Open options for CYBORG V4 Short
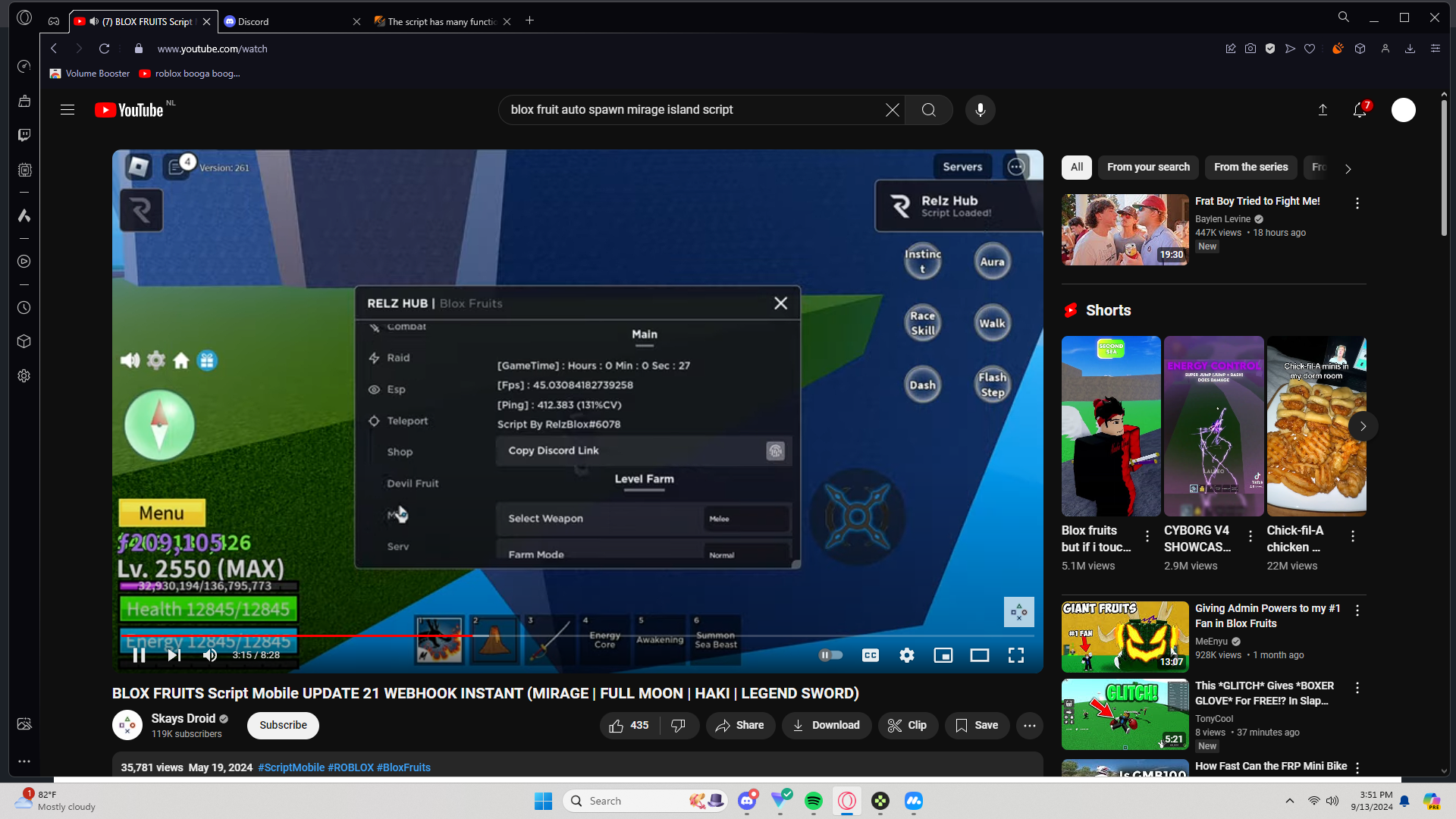 (1250, 536)
